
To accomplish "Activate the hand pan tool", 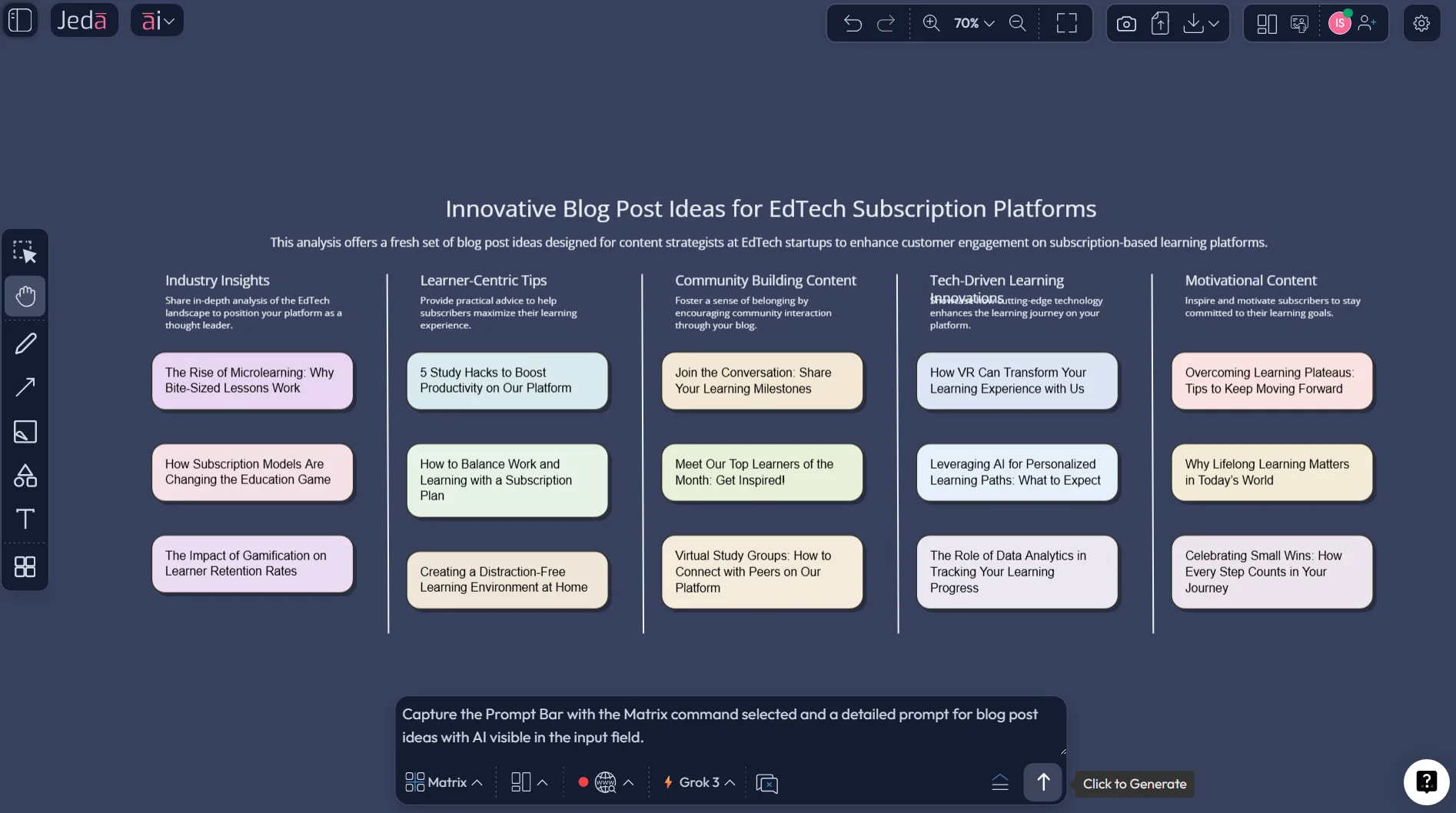I will [x=25, y=296].
